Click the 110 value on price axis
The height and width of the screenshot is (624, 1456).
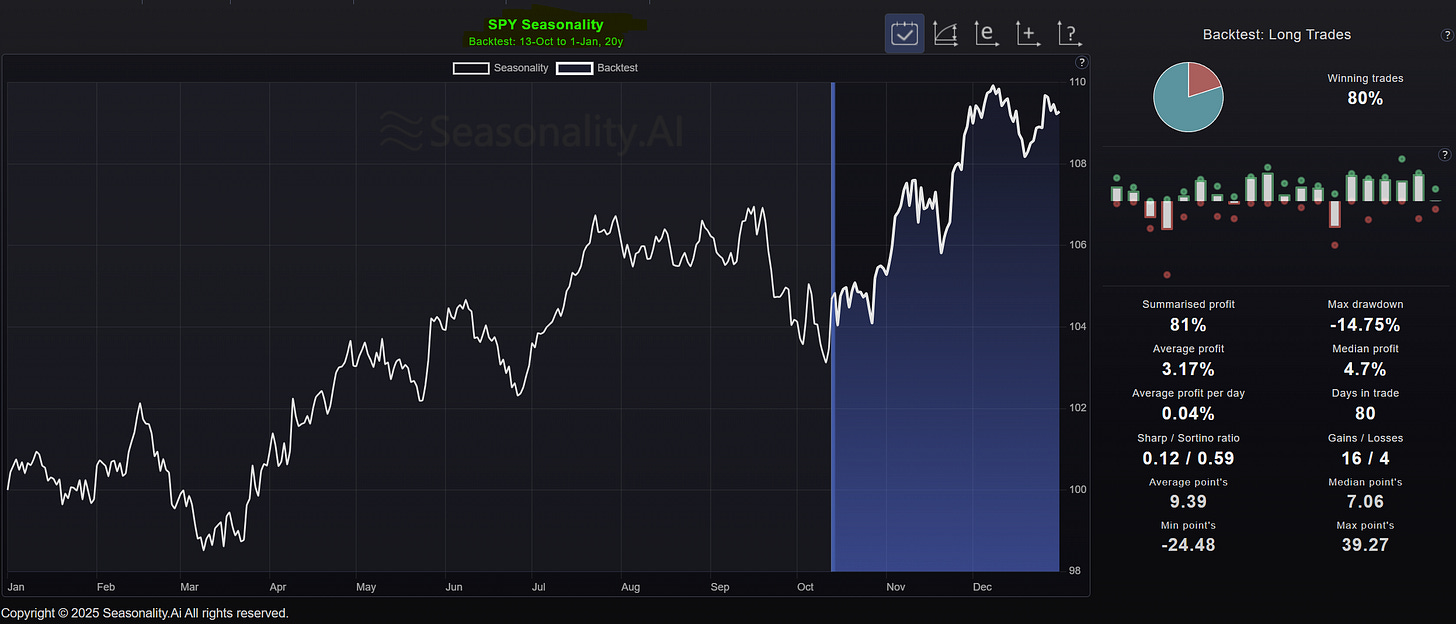[x=1078, y=82]
